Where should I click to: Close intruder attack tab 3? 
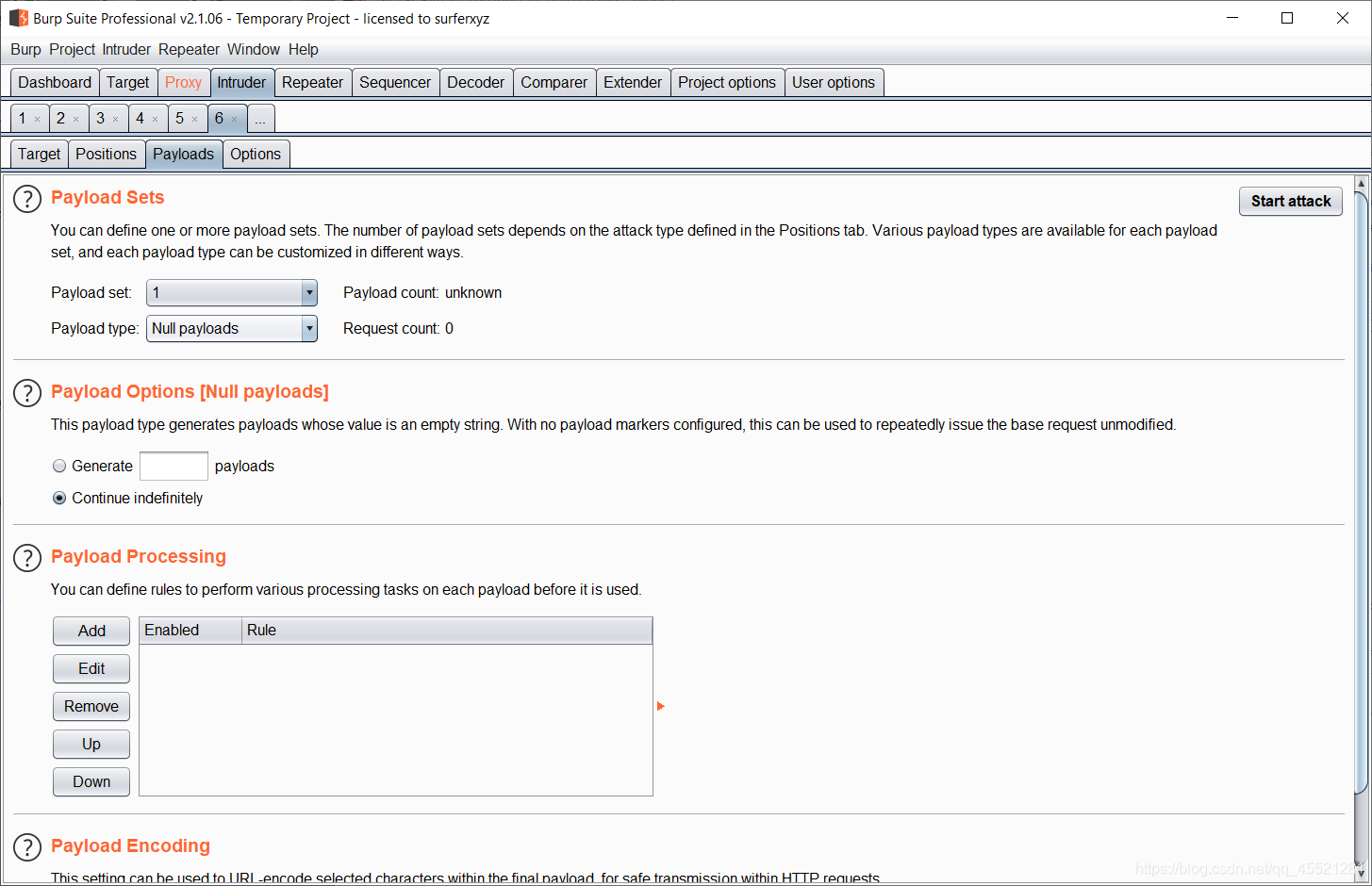tap(116, 120)
